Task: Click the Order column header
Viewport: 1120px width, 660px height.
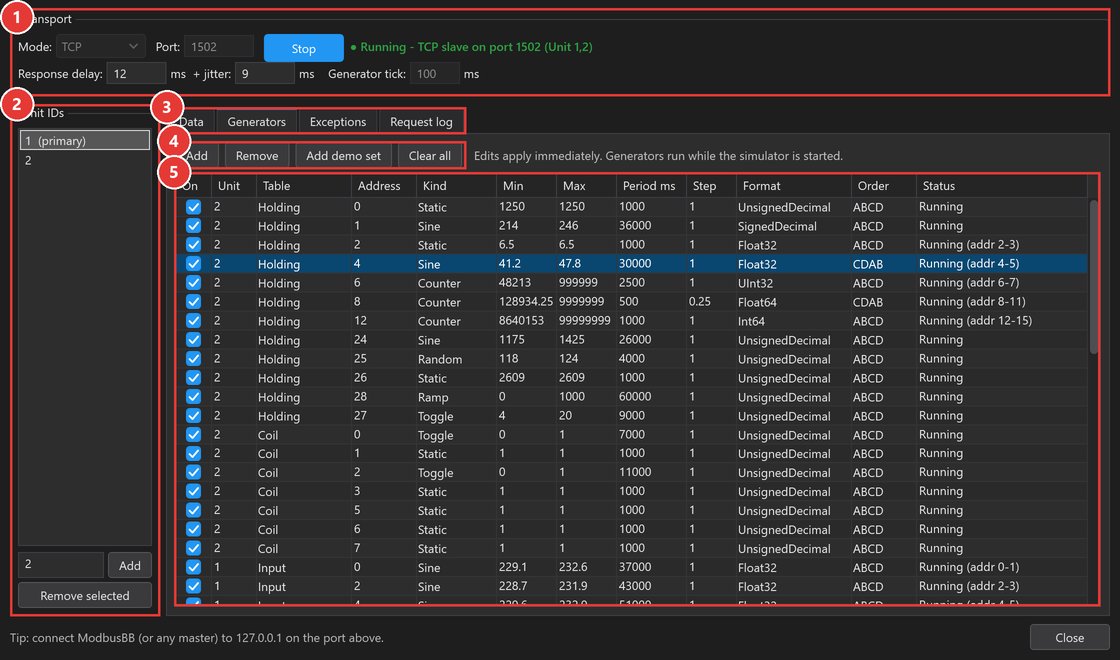Action: click(883, 186)
